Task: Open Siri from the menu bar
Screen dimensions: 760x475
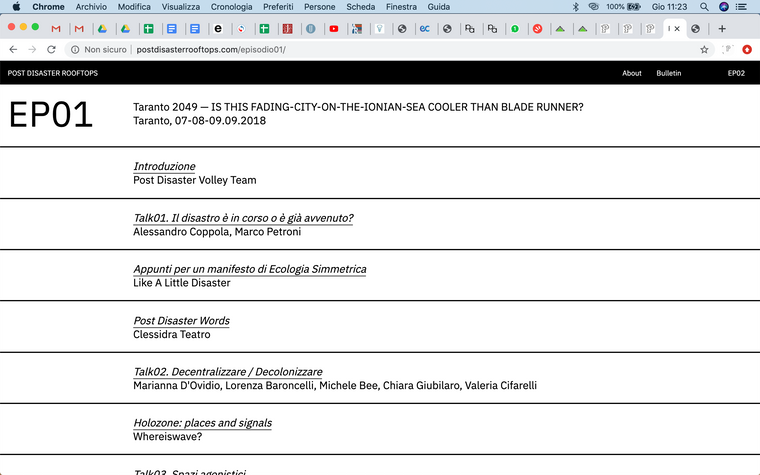Action: pos(724,6)
